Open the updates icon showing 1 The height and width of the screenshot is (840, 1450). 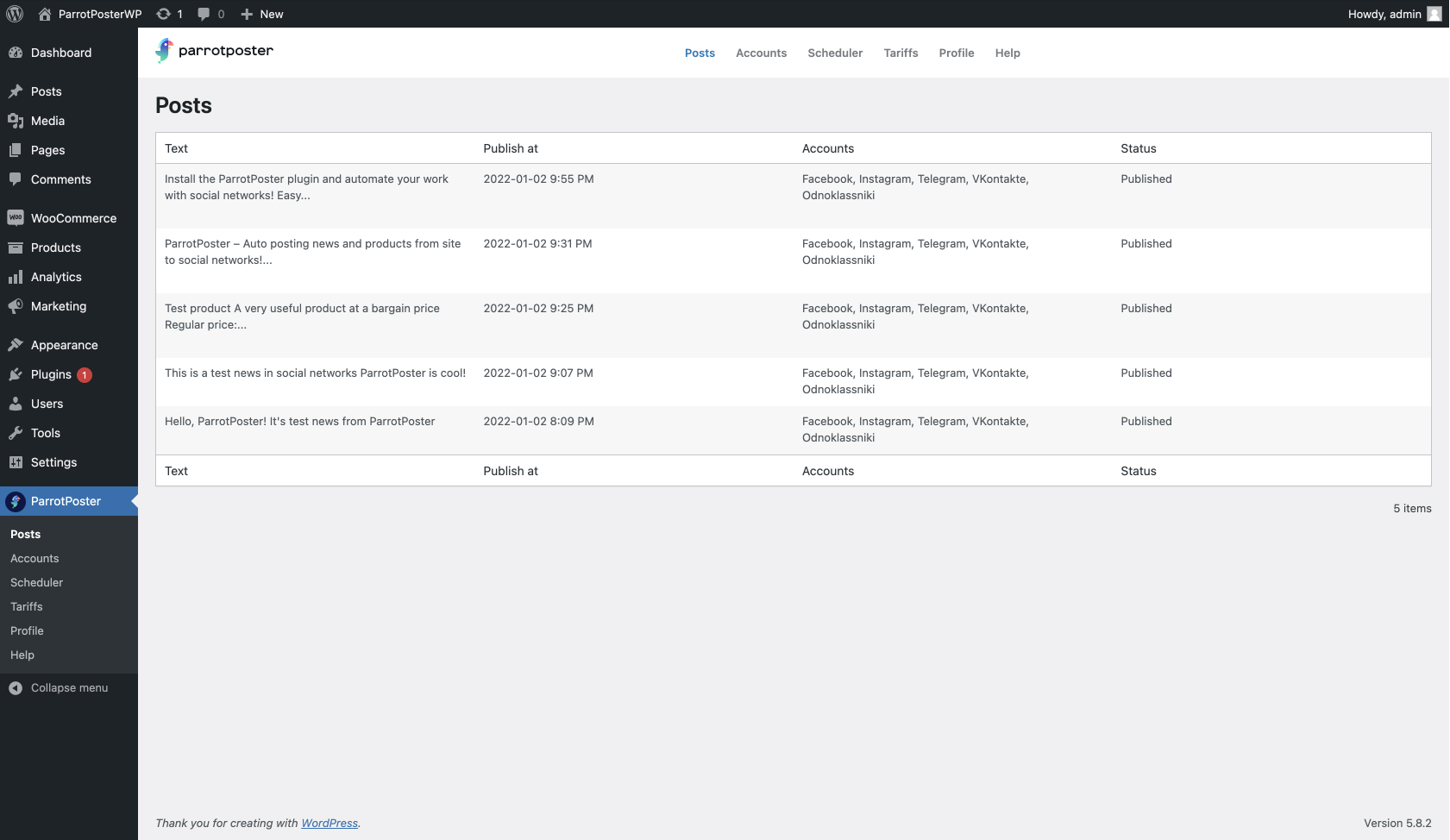[x=163, y=14]
